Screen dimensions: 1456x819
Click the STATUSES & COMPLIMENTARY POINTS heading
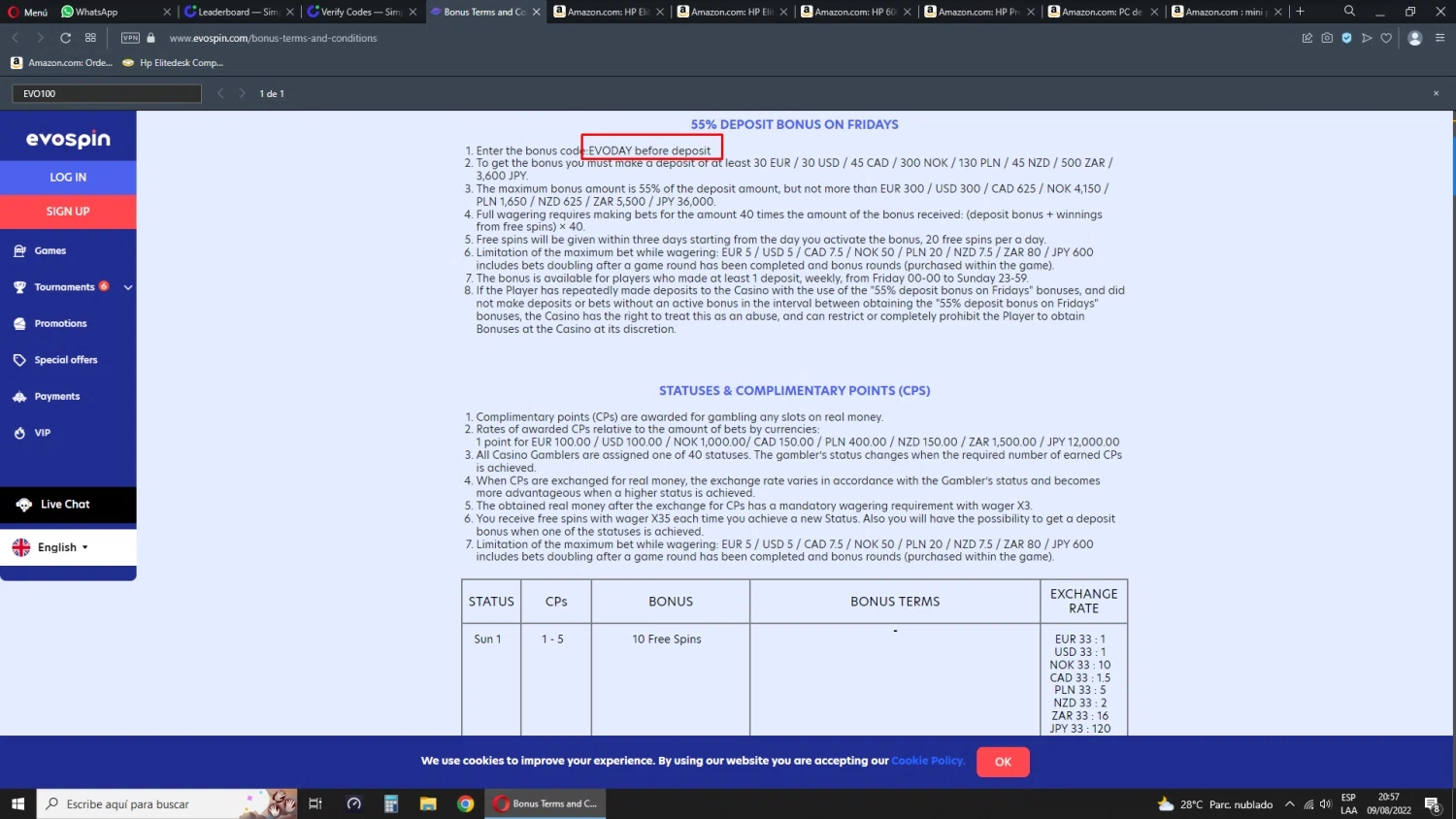[794, 391]
